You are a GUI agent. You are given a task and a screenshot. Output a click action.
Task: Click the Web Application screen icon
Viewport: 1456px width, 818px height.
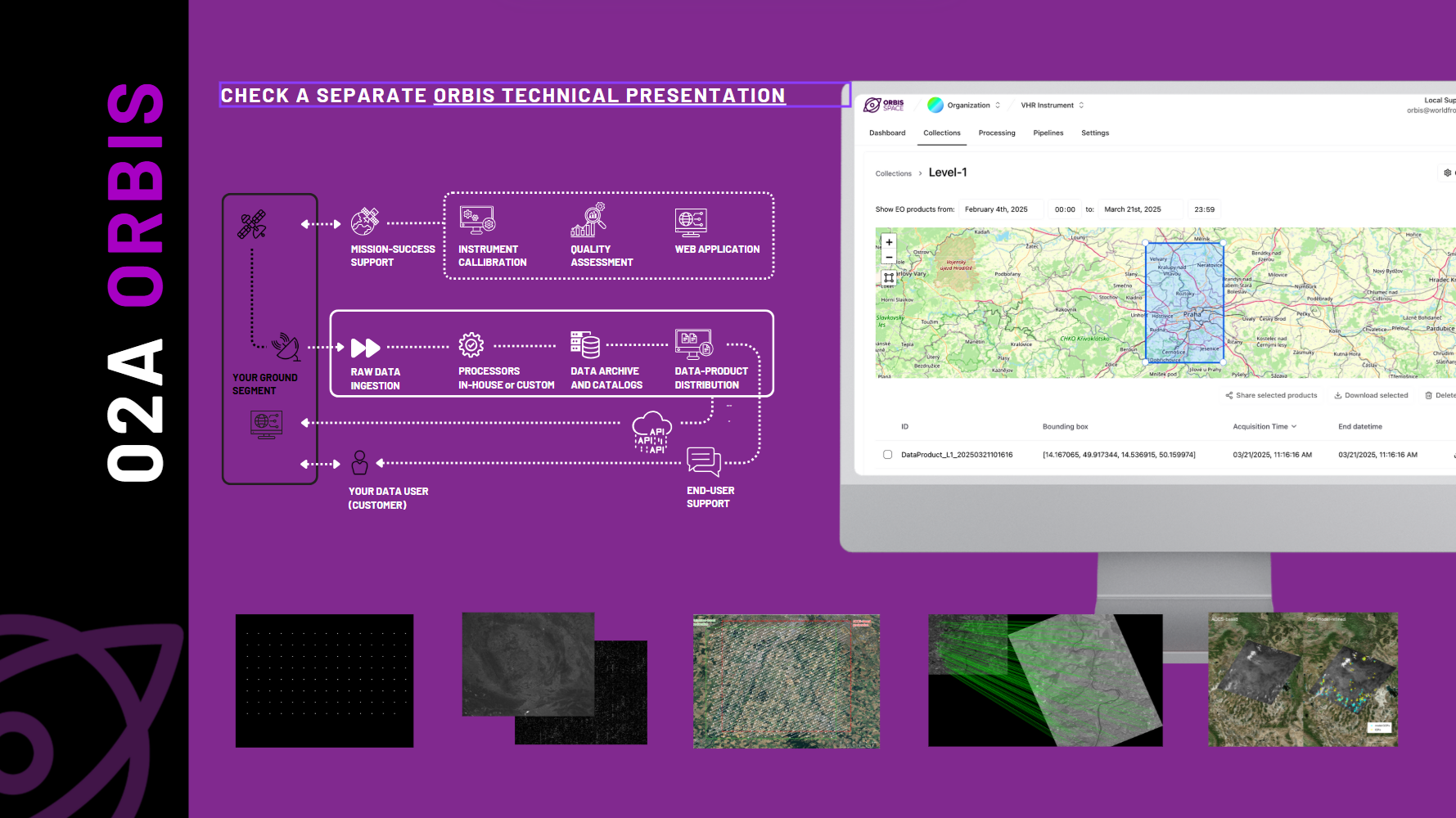tap(691, 222)
